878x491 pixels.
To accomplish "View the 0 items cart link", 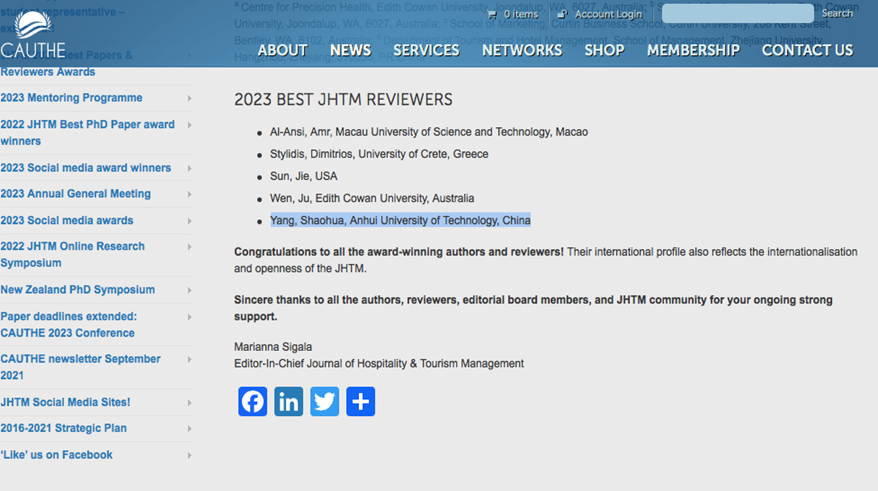I will click(521, 15).
